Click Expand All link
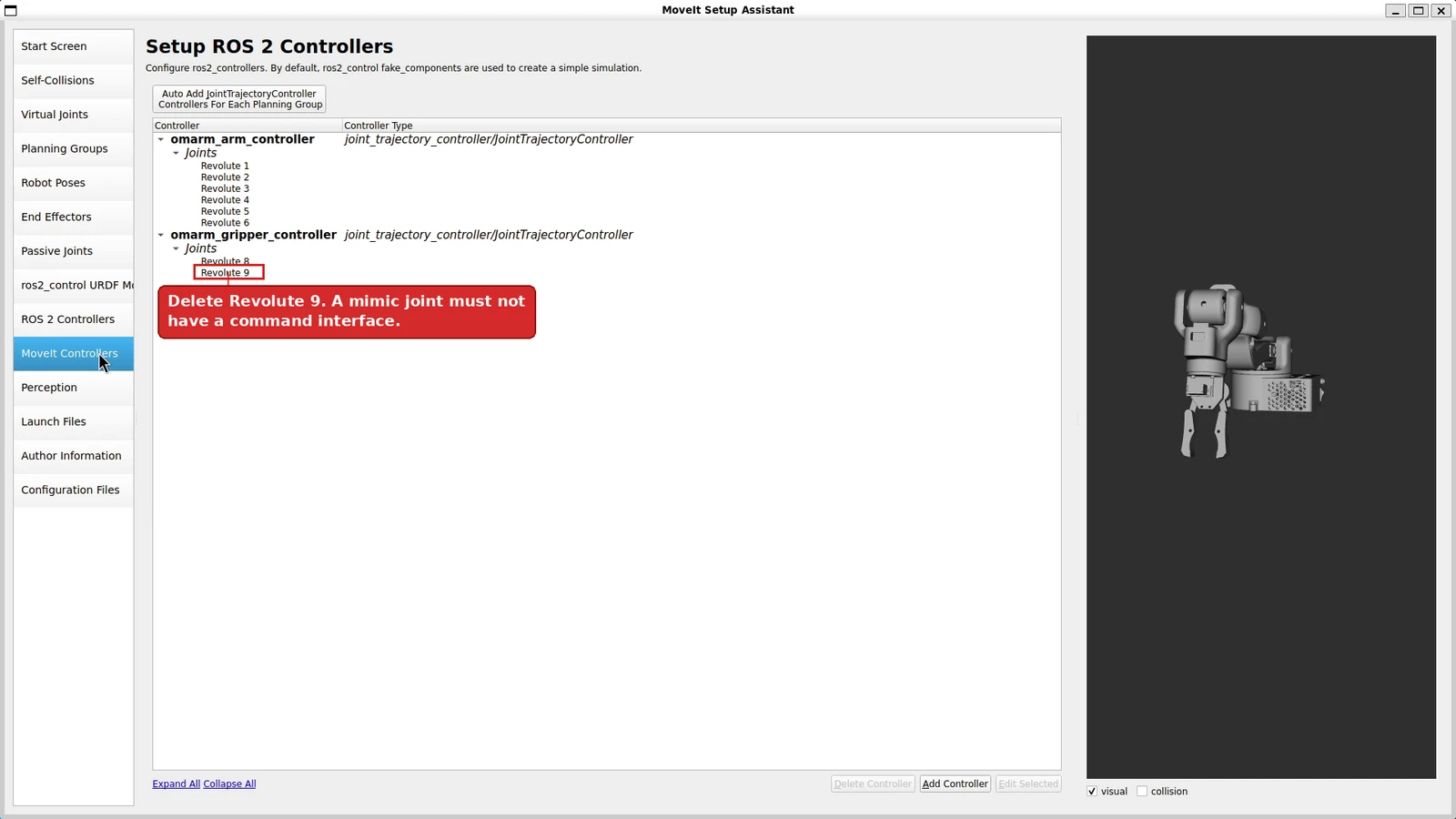This screenshot has height=819, width=1456. point(176,784)
